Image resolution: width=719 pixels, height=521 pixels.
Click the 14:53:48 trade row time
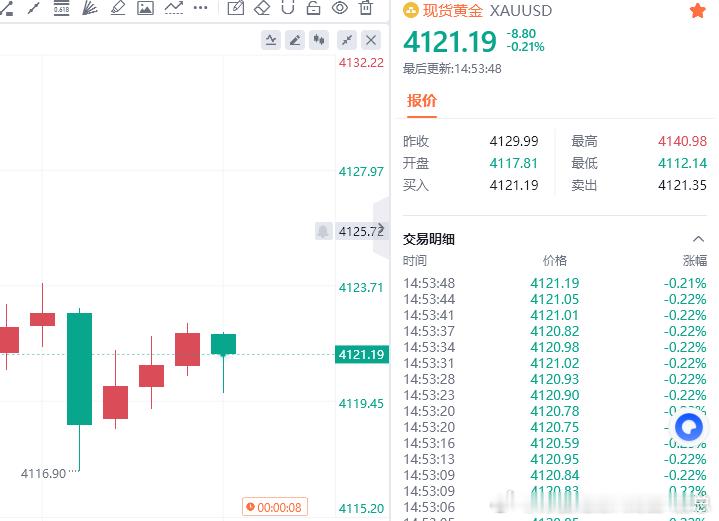click(429, 283)
